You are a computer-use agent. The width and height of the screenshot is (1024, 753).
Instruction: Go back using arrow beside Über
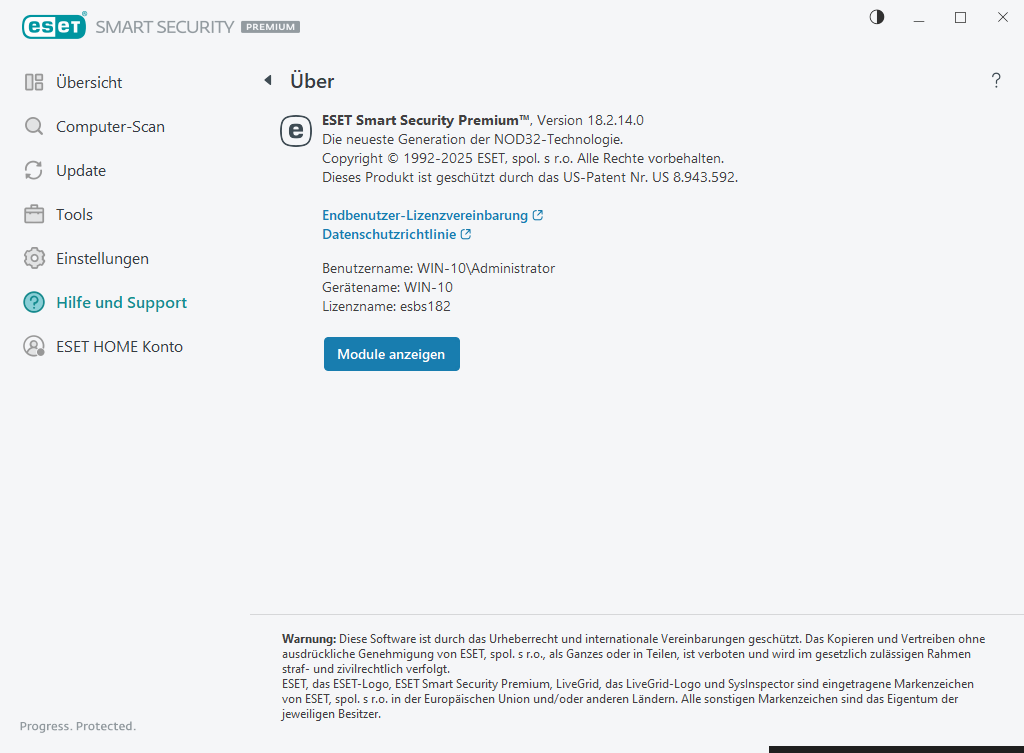268,80
